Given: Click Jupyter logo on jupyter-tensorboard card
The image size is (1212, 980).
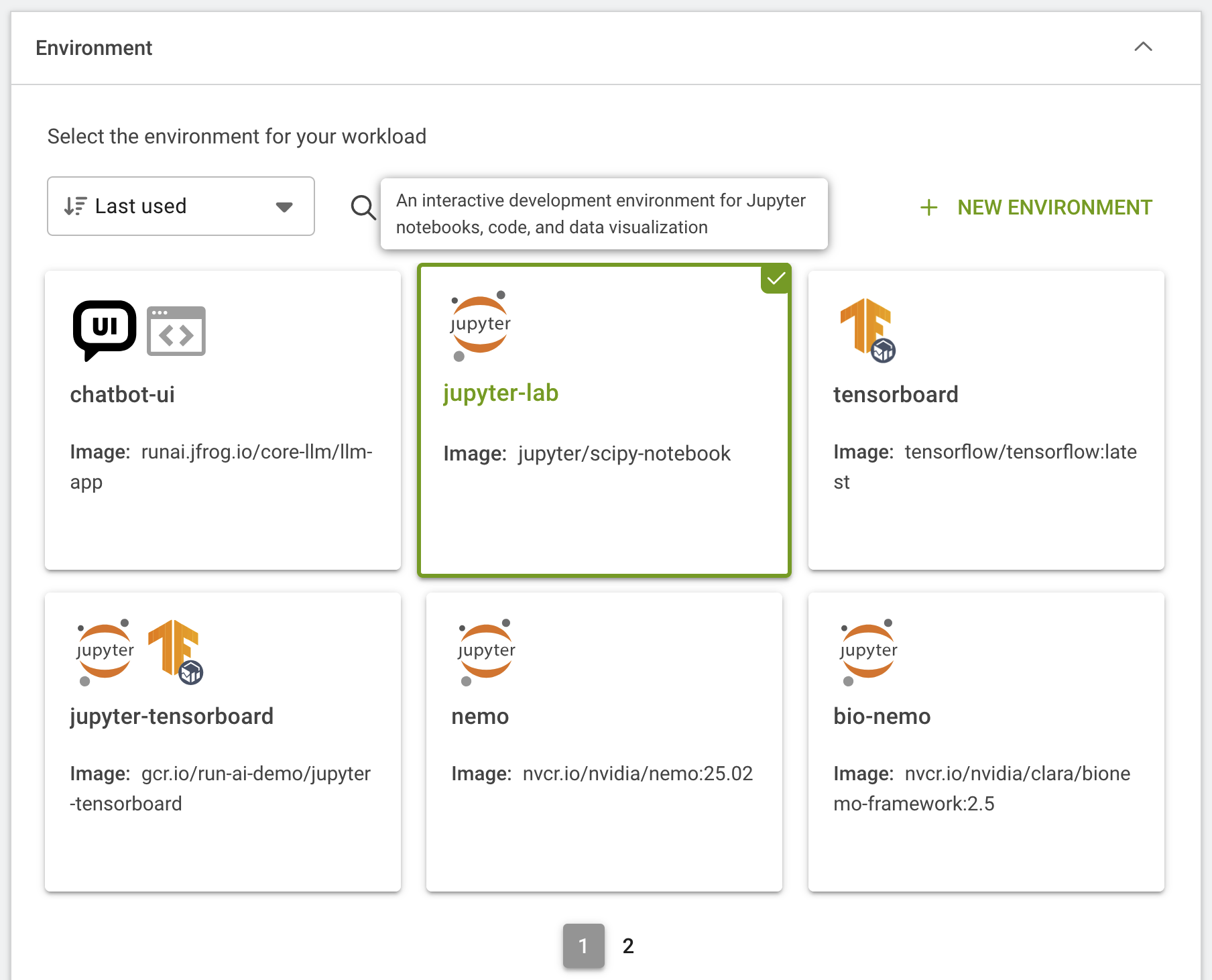Looking at the screenshot, I should point(105,652).
